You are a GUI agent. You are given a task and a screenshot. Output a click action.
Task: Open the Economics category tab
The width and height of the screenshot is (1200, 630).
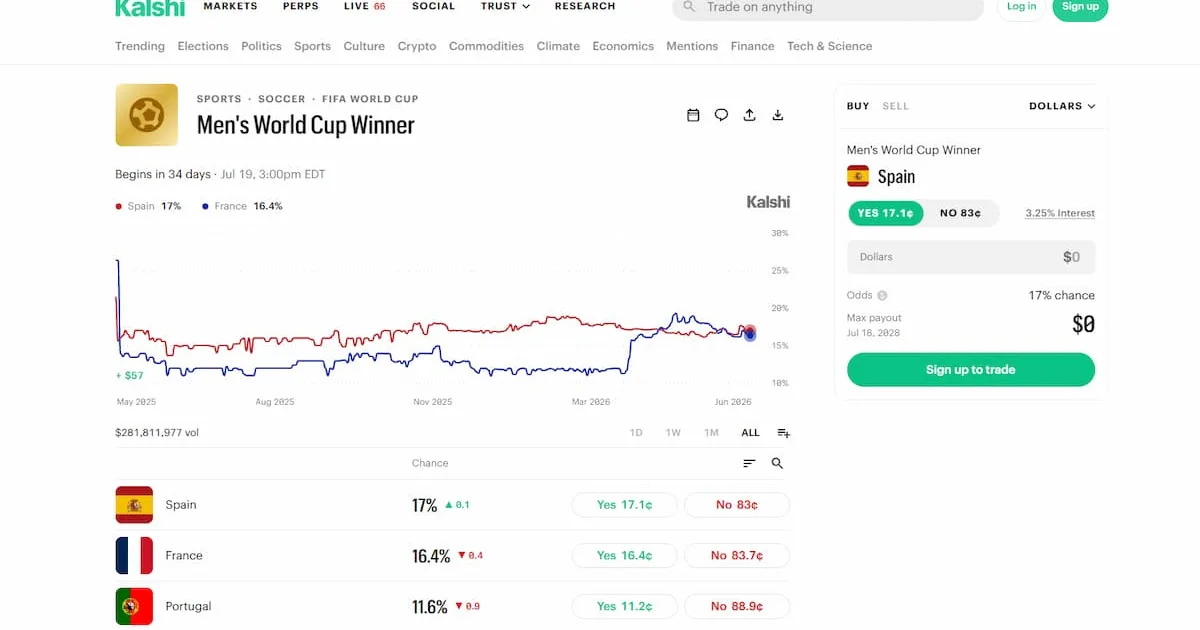point(623,46)
